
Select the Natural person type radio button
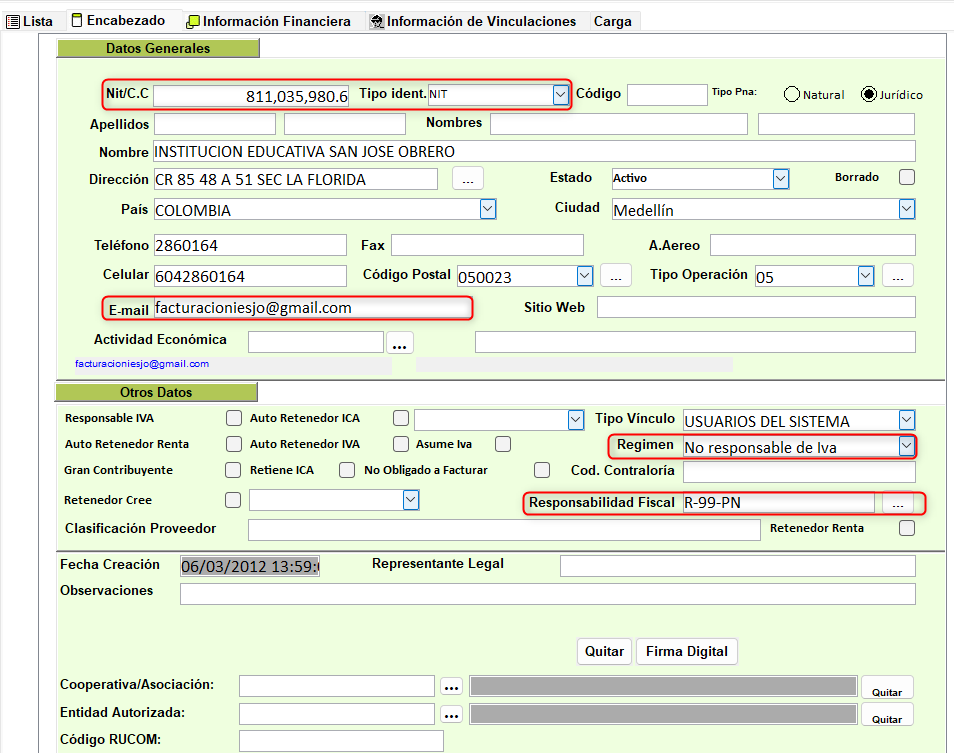click(792, 95)
